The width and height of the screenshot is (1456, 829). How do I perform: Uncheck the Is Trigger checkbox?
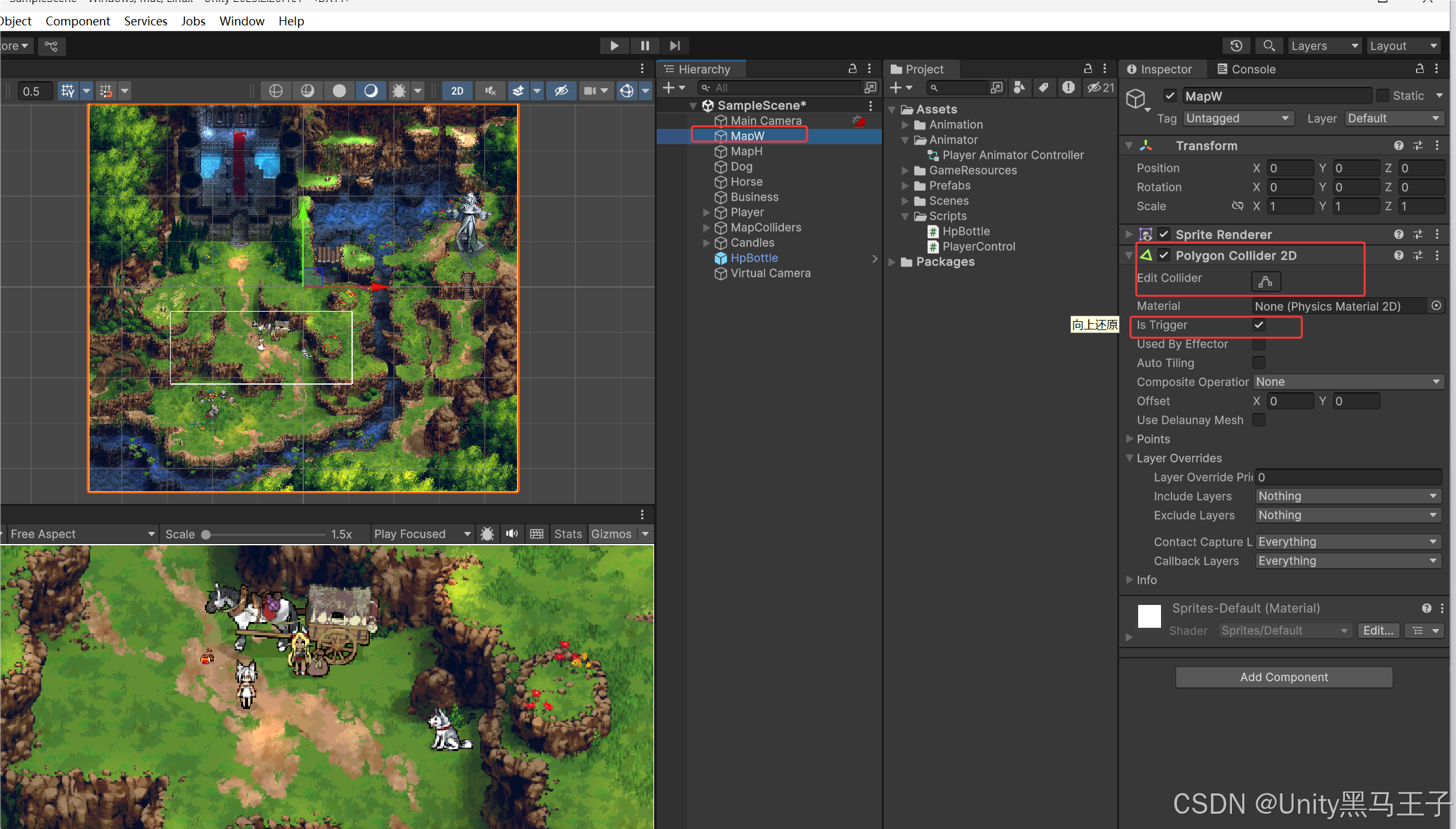coord(1259,325)
